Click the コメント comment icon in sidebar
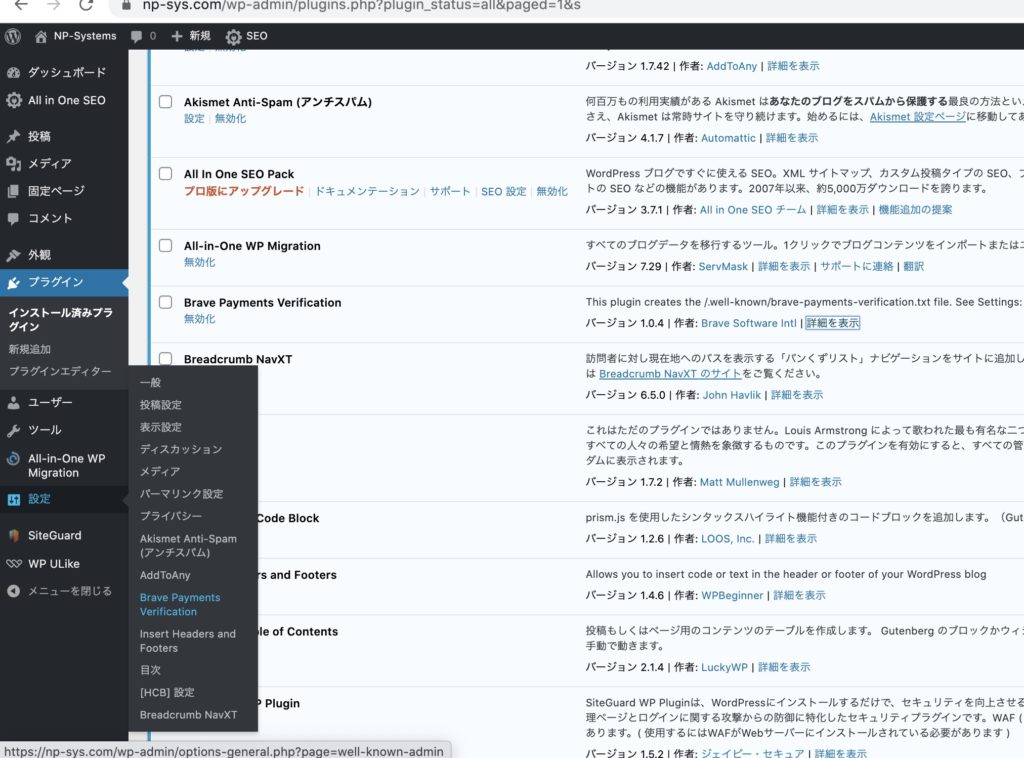Image resolution: width=1024 pixels, height=758 pixels. point(13,219)
